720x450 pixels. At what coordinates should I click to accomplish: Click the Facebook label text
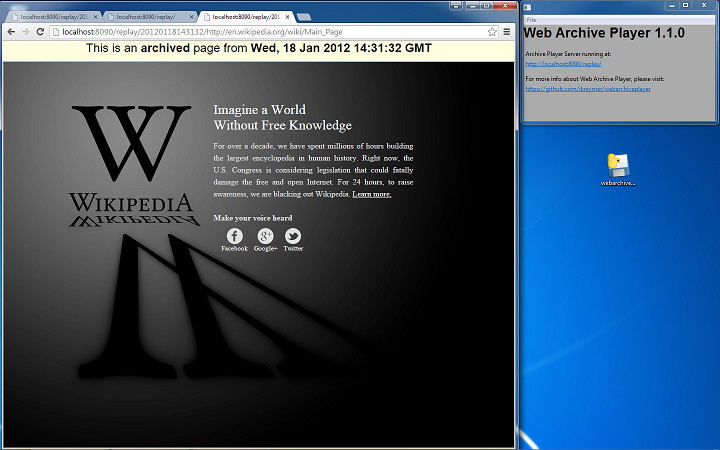pos(235,248)
